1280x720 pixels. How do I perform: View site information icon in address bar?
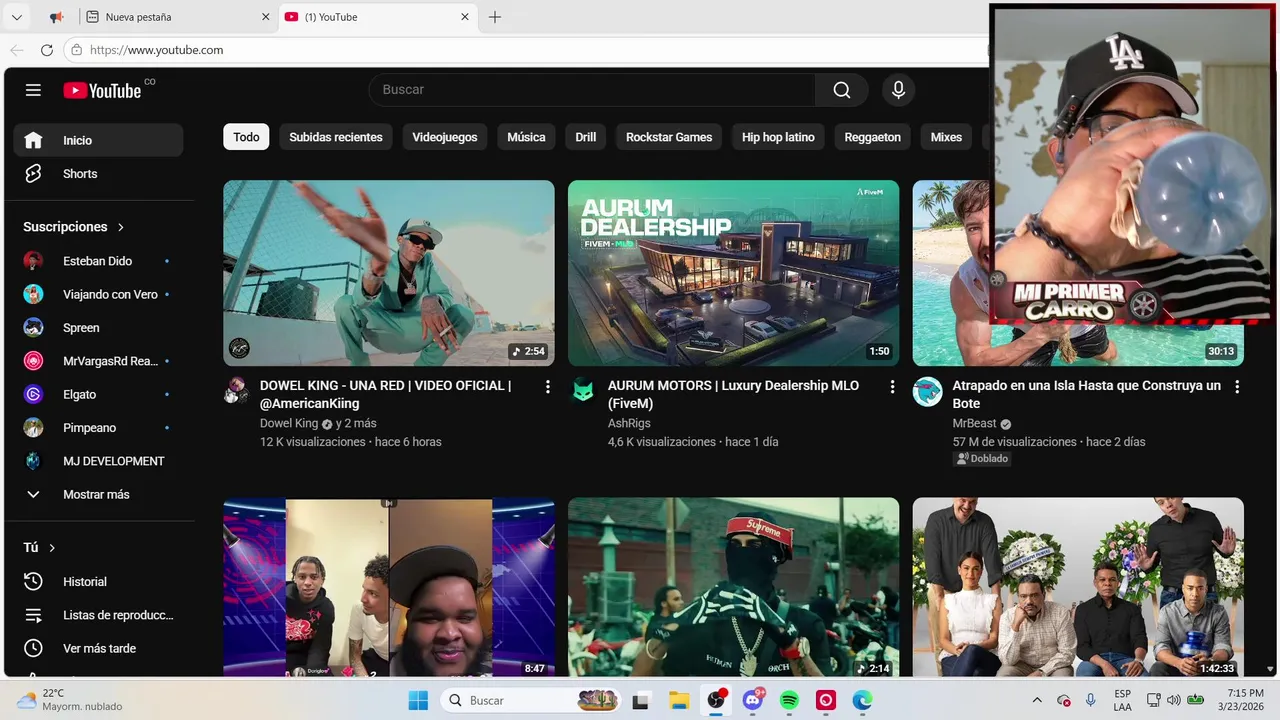click(x=77, y=50)
